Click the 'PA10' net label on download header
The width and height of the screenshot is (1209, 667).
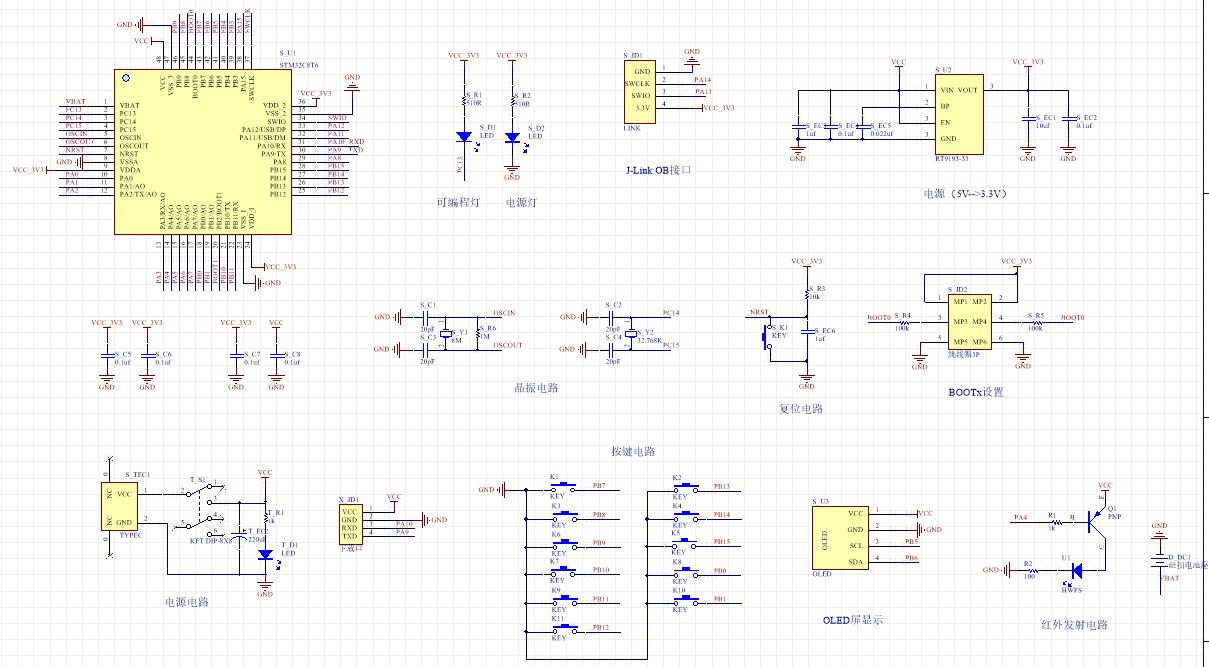pos(404,524)
